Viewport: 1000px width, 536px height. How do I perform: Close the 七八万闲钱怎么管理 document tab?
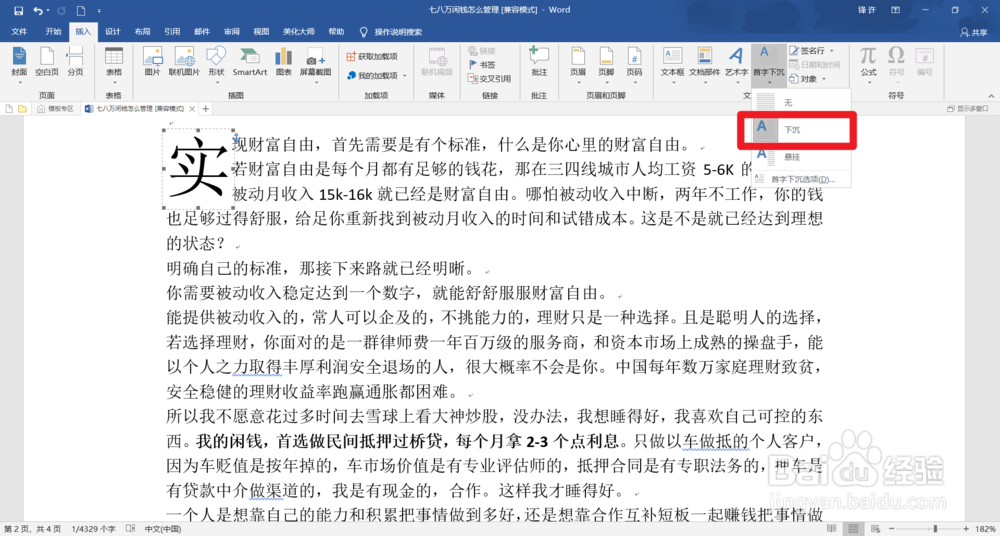pyautogui.click(x=191, y=109)
